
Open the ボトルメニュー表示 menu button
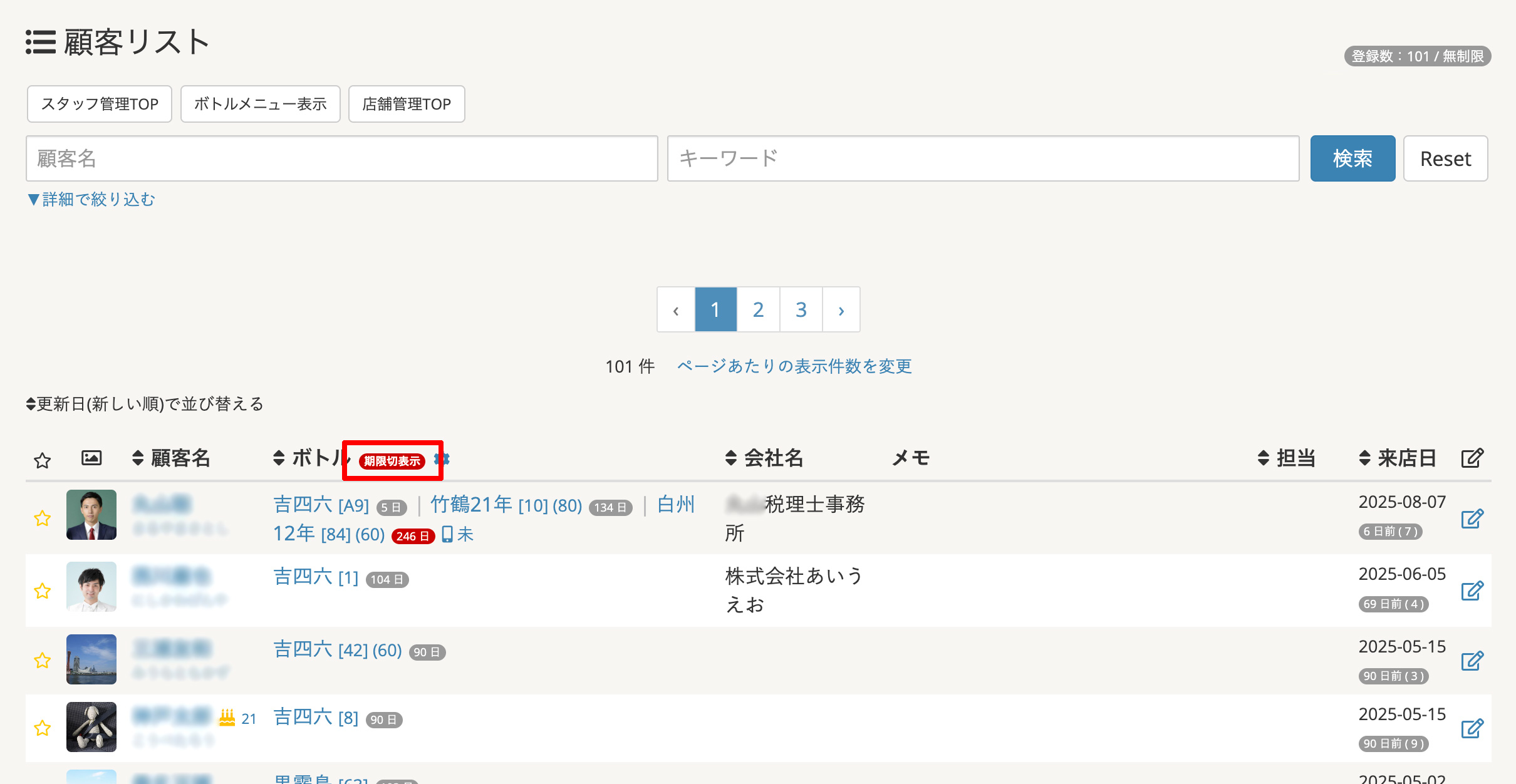(x=260, y=104)
